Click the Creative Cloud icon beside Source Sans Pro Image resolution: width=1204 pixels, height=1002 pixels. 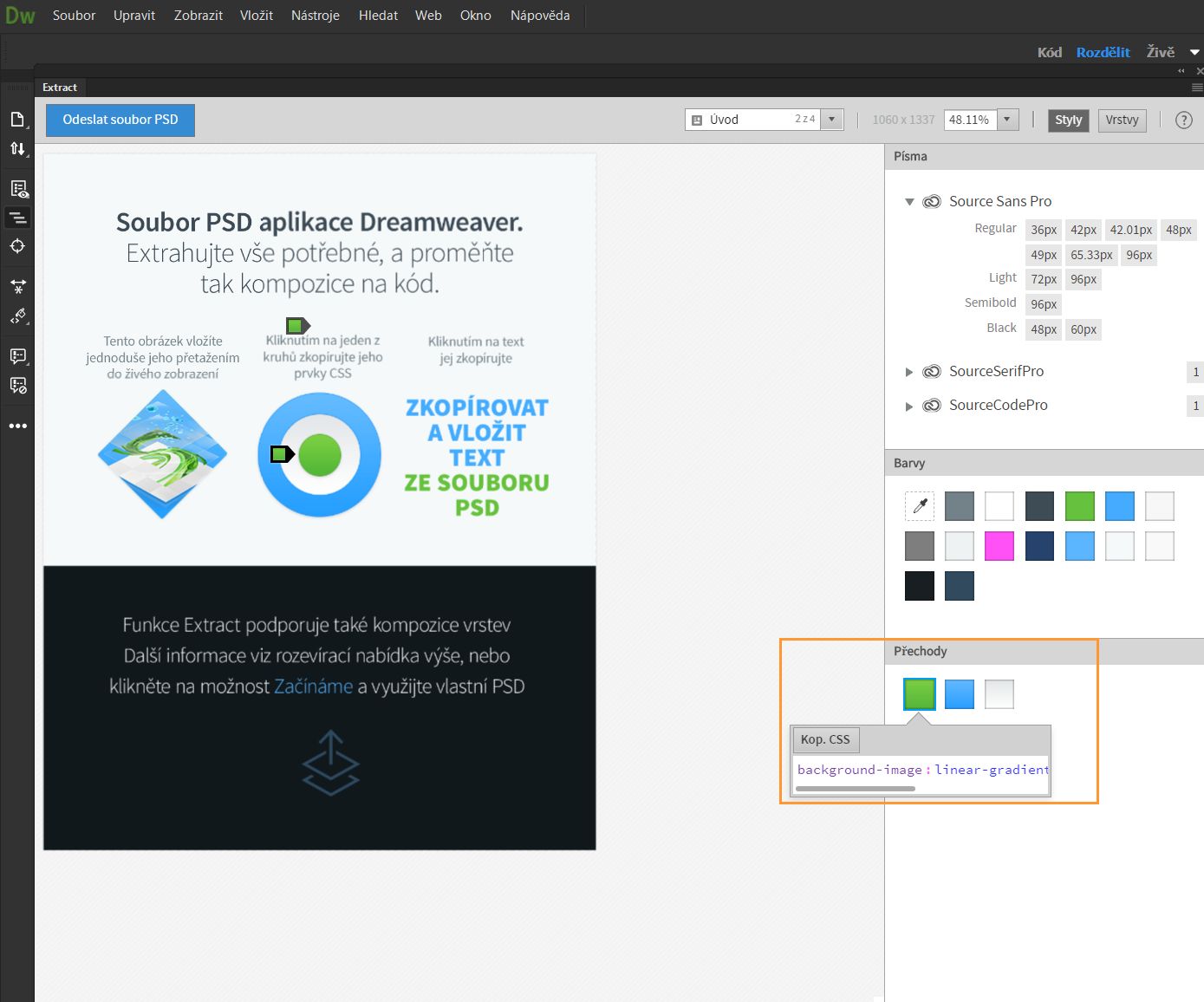click(x=932, y=201)
